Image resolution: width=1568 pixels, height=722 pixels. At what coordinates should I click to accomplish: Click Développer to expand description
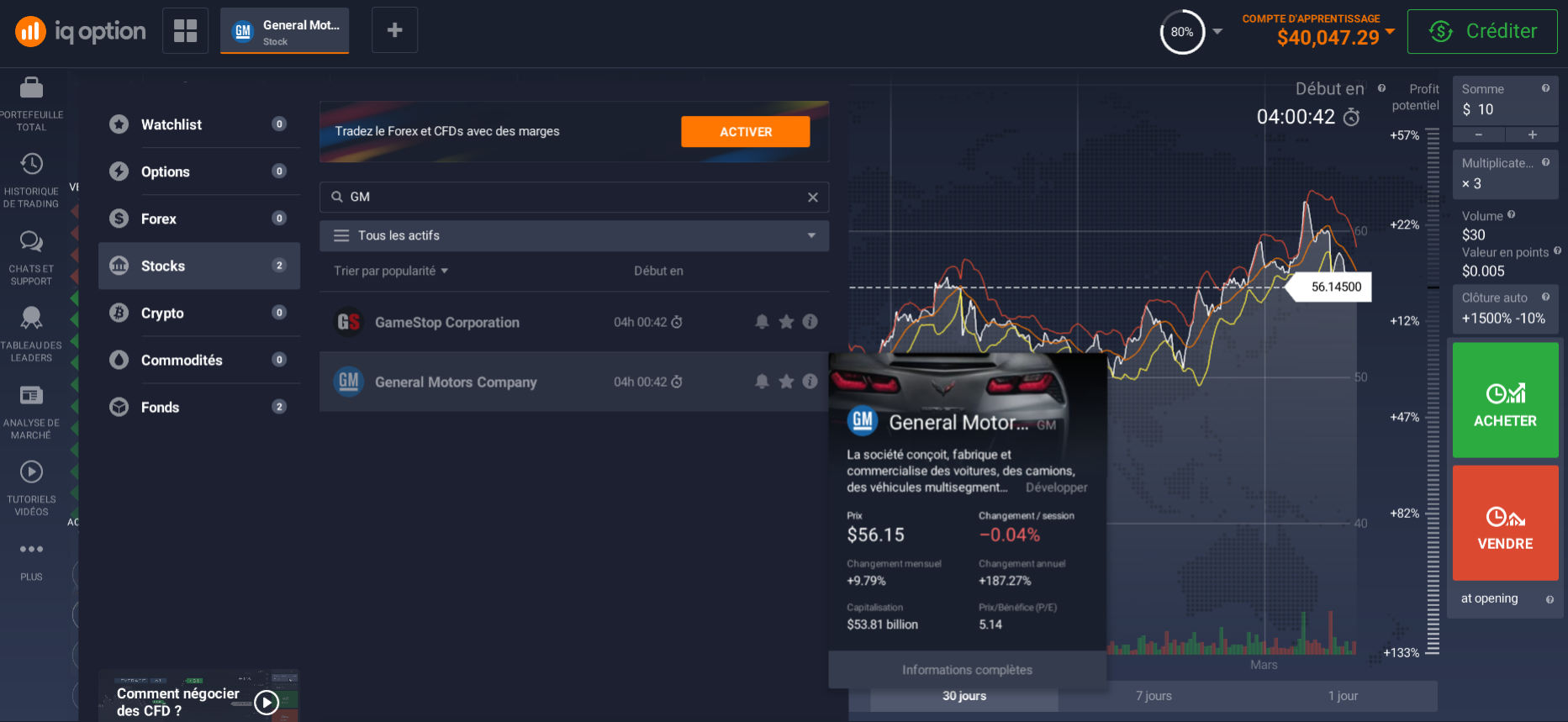1056,487
